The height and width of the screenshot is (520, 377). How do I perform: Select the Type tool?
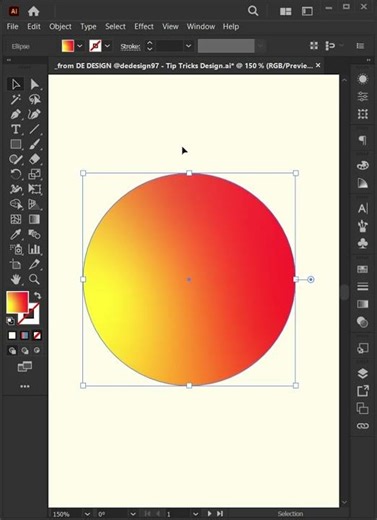(x=15, y=129)
